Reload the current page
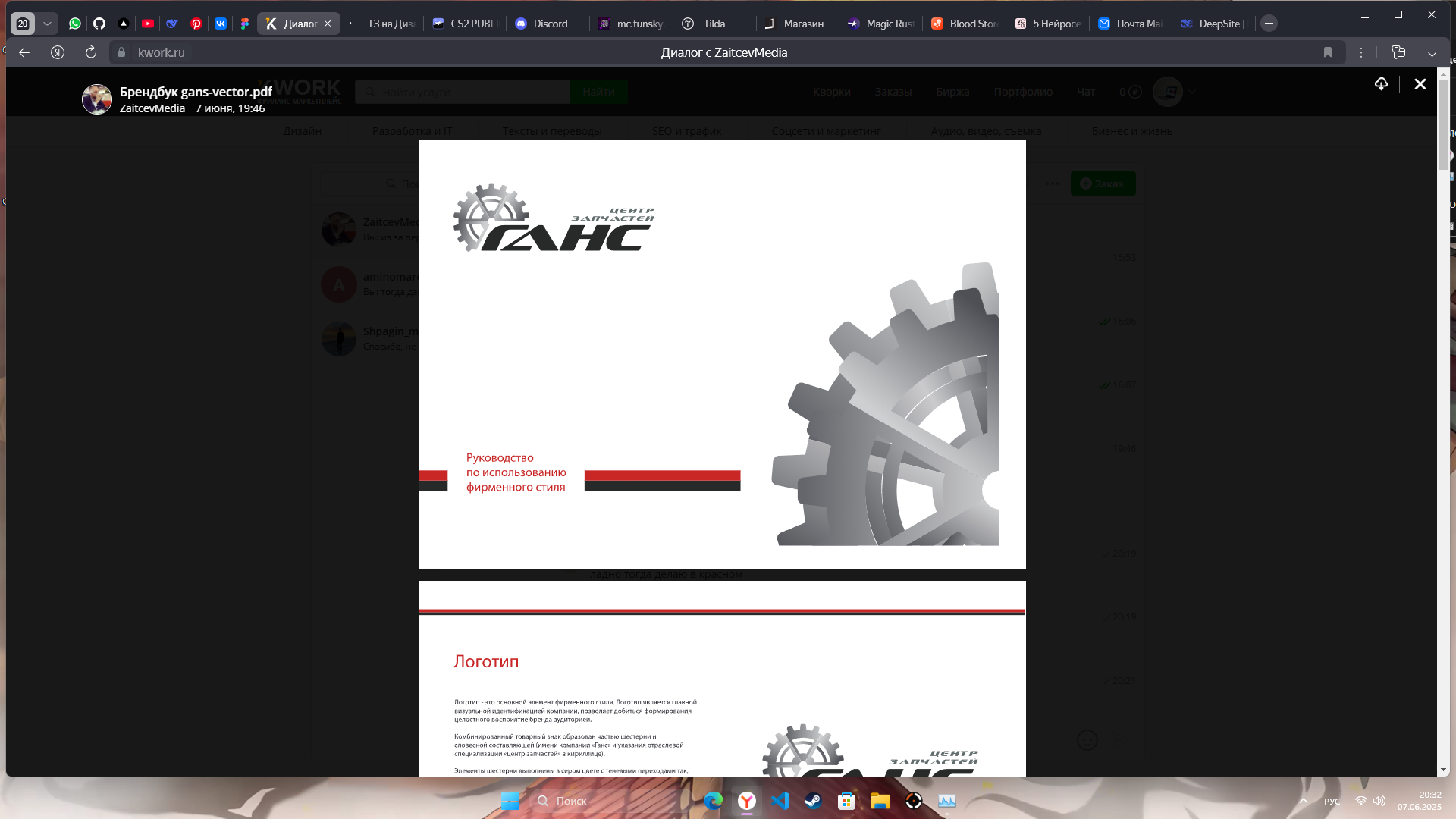The image size is (1456, 819). pyautogui.click(x=91, y=52)
